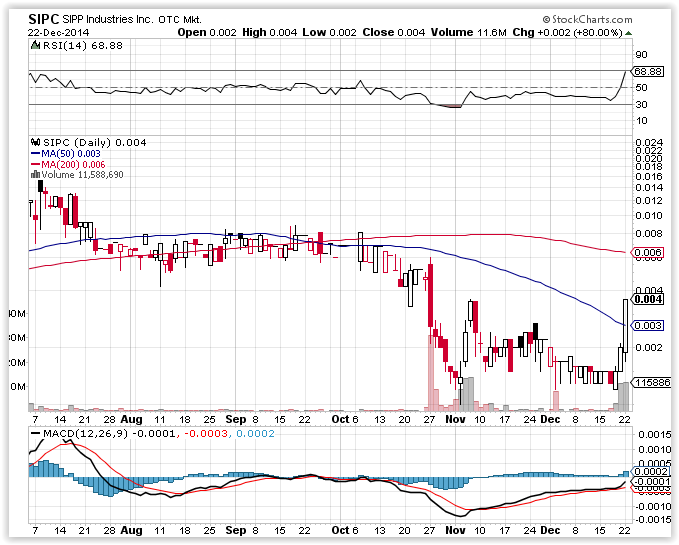
Task: Click the Volume 11.6M header value
Action: (483, 33)
